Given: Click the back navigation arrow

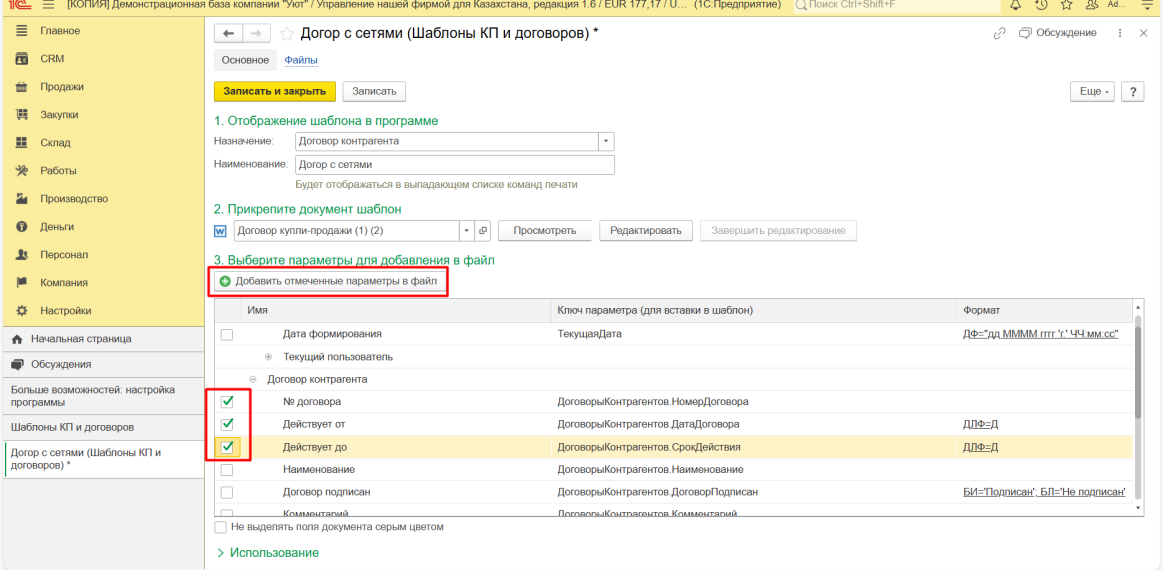Looking at the screenshot, I should pyautogui.click(x=229, y=34).
